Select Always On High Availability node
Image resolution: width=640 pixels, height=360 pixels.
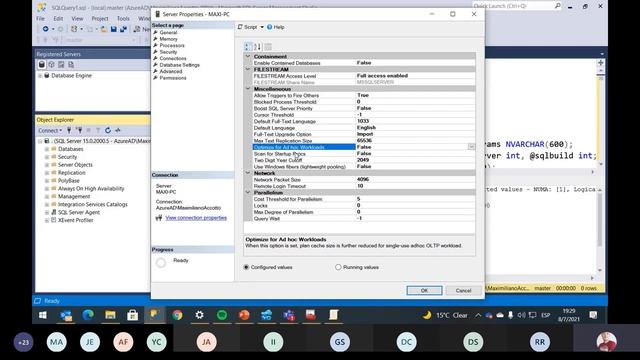click(x=91, y=189)
